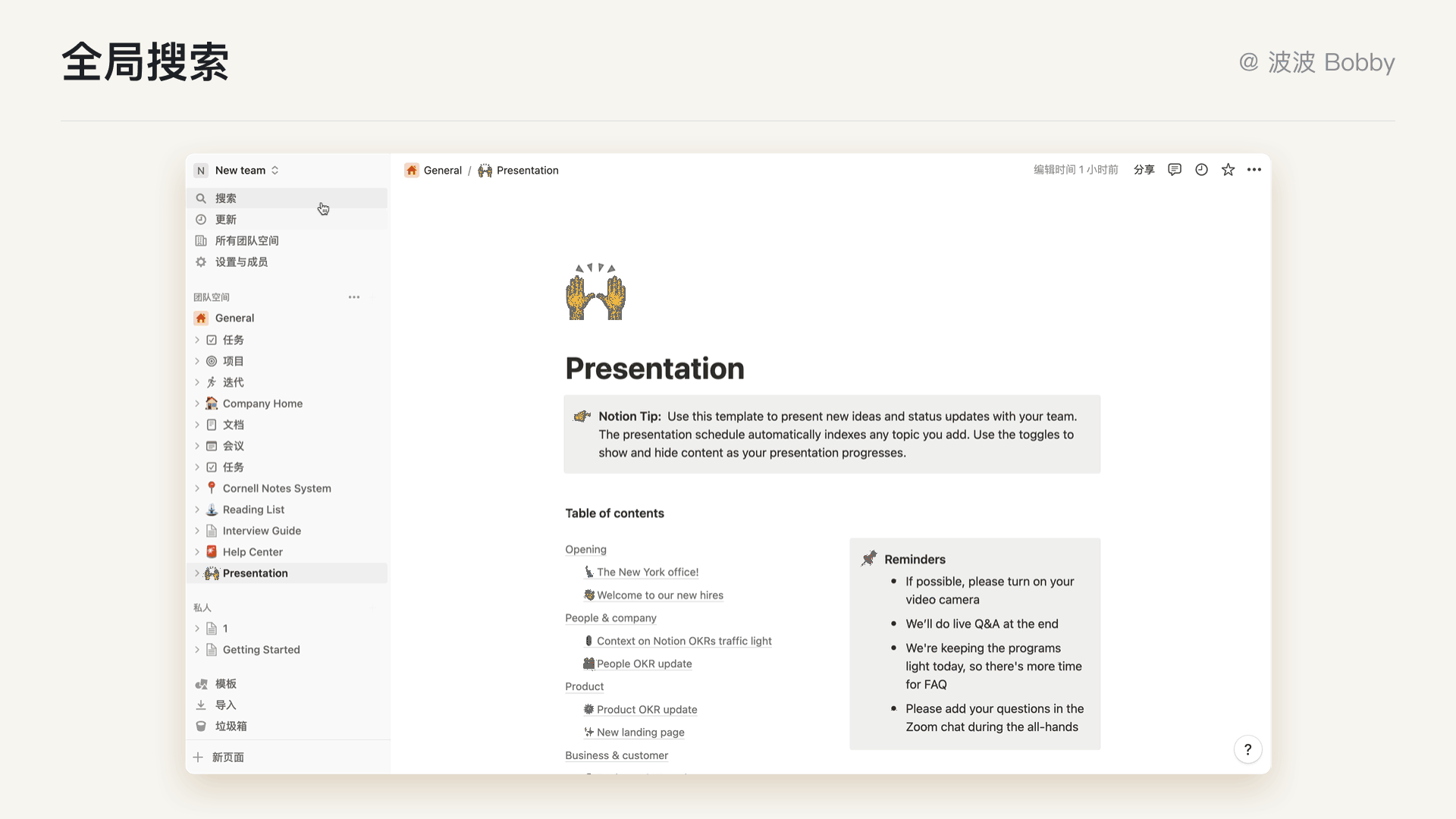Select the 搜索 search sidebar item
The image size is (1456, 819).
point(225,198)
